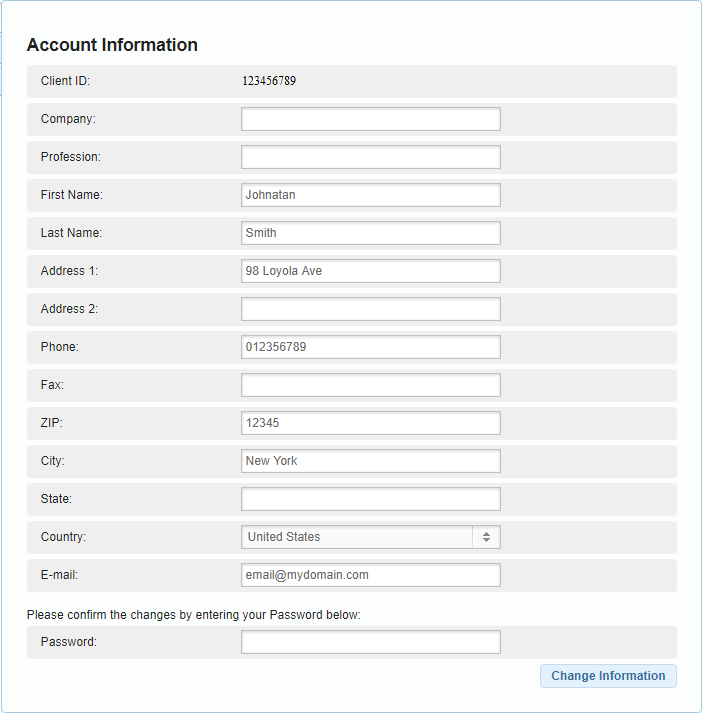Focus the Password confirmation field

pyautogui.click(x=370, y=642)
